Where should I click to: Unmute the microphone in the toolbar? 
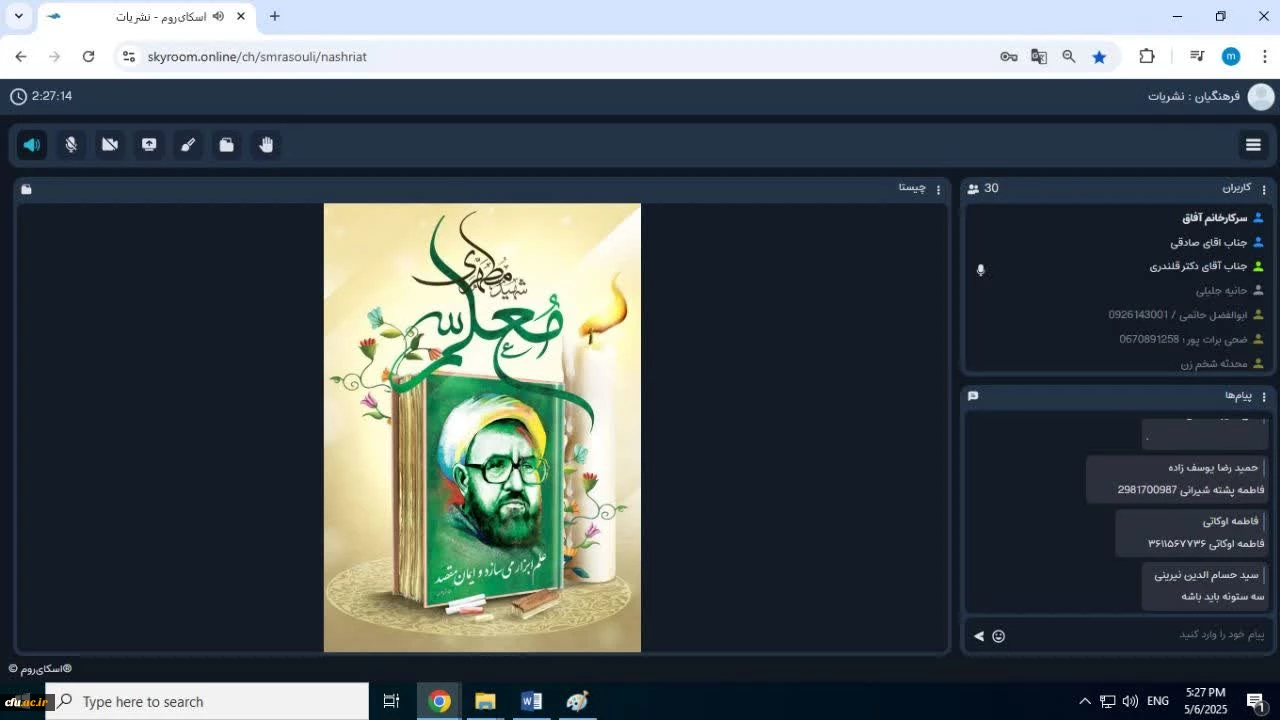coord(71,145)
